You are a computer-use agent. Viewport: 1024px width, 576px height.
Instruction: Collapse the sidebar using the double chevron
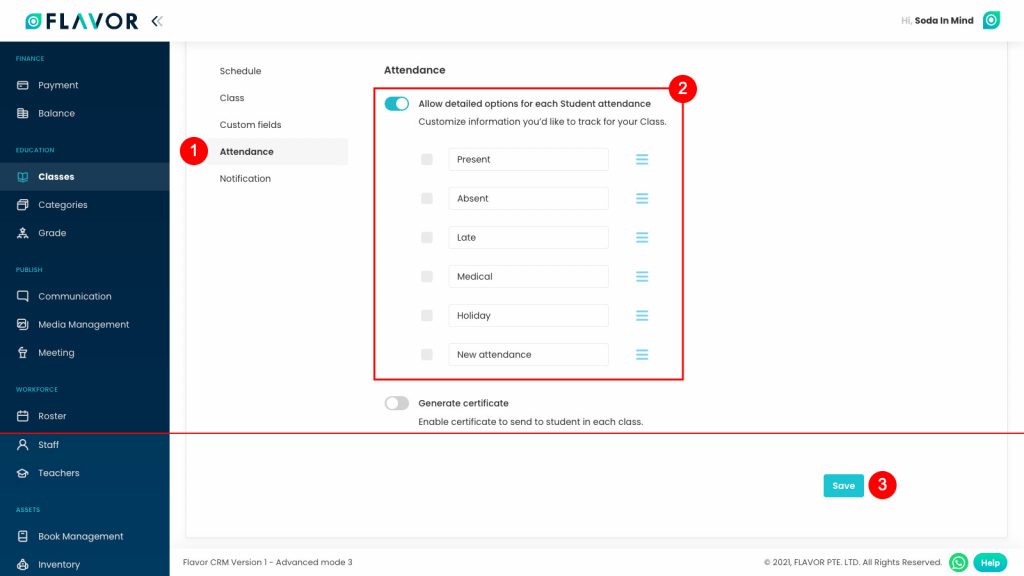(x=156, y=18)
